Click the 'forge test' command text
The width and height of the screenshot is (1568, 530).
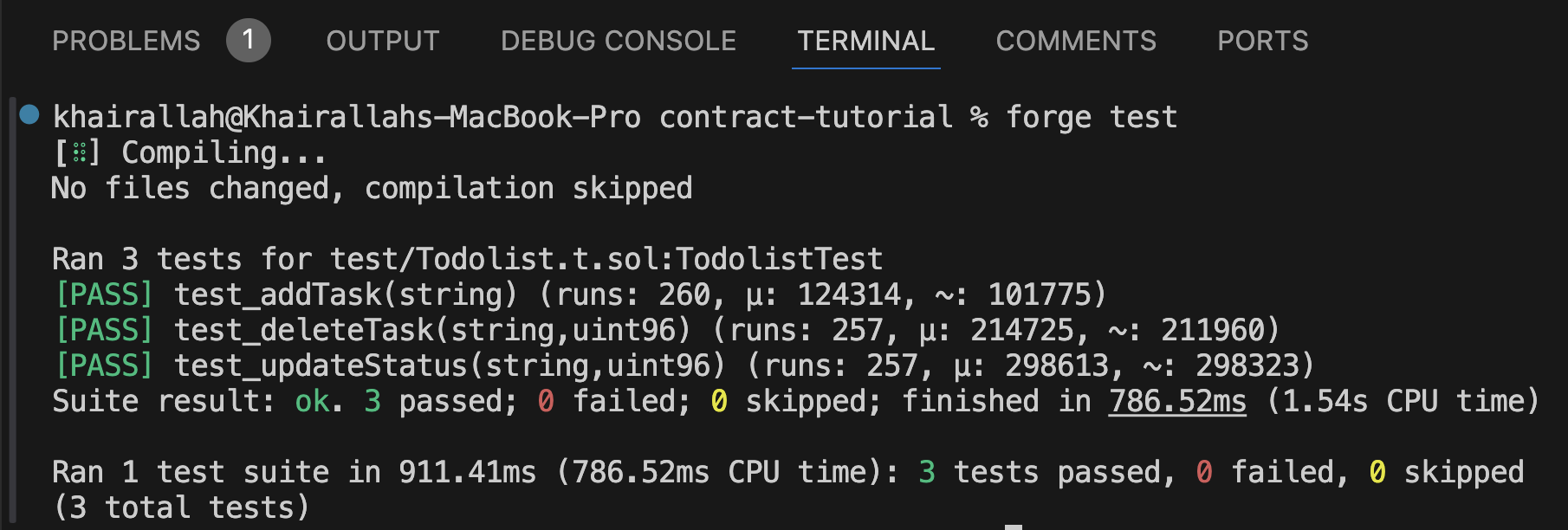[1092, 117]
